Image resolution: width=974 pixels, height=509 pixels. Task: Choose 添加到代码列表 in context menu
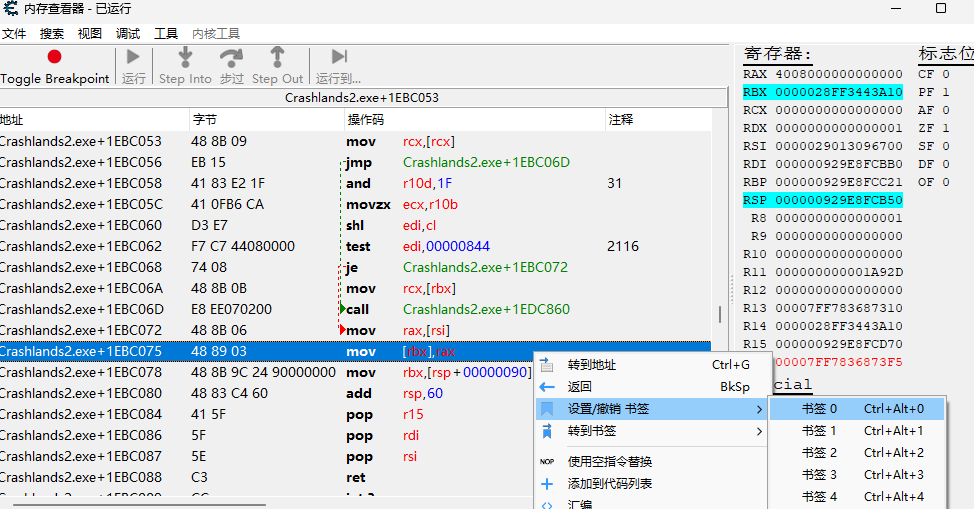pos(652,484)
